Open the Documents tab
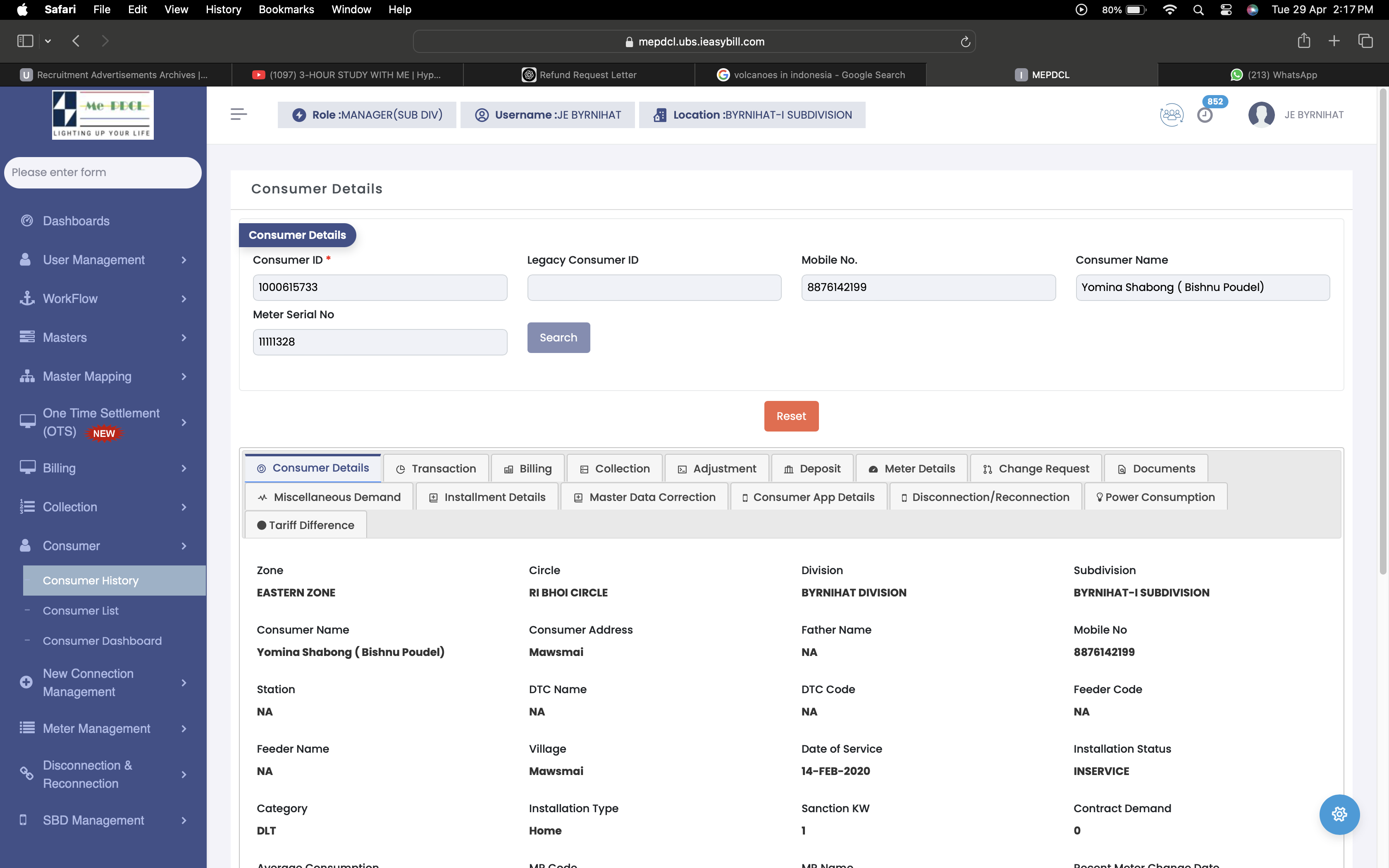 [x=1156, y=468]
